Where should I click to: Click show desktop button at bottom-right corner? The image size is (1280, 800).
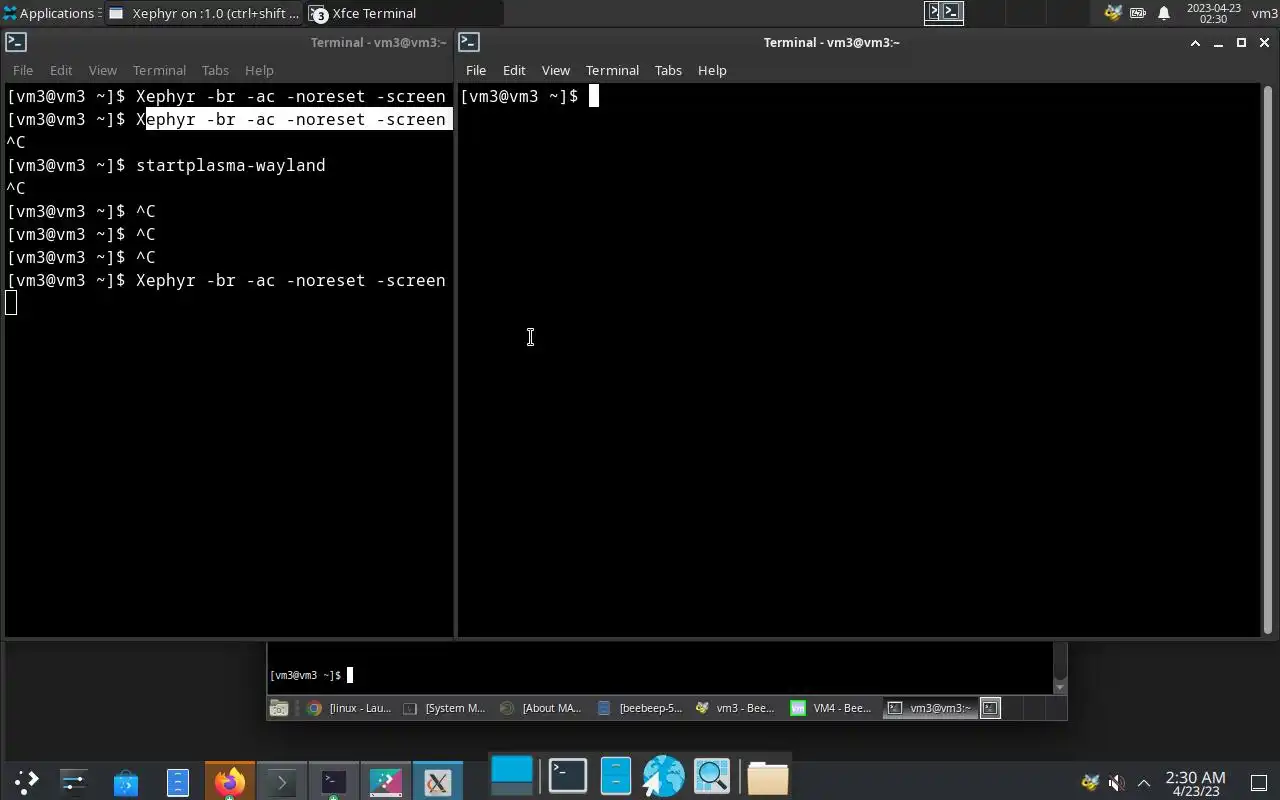(x=1259, y=782)
